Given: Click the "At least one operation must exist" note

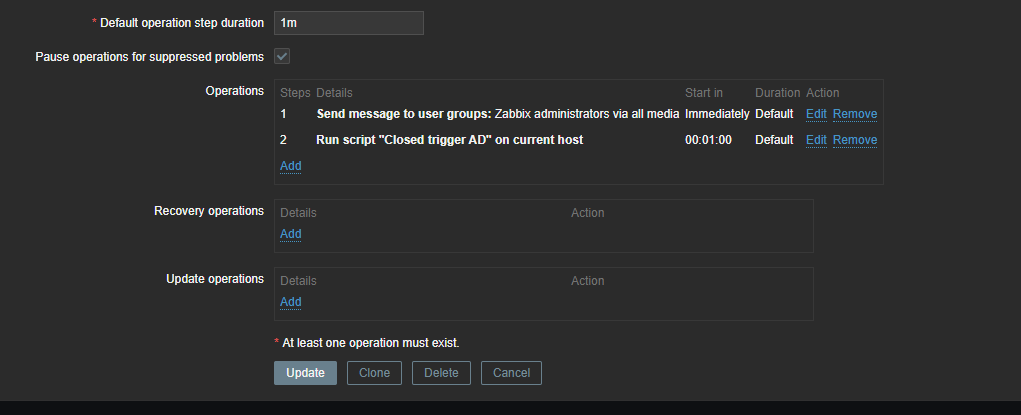Looking at the screenshot, I should click(370, 342).
